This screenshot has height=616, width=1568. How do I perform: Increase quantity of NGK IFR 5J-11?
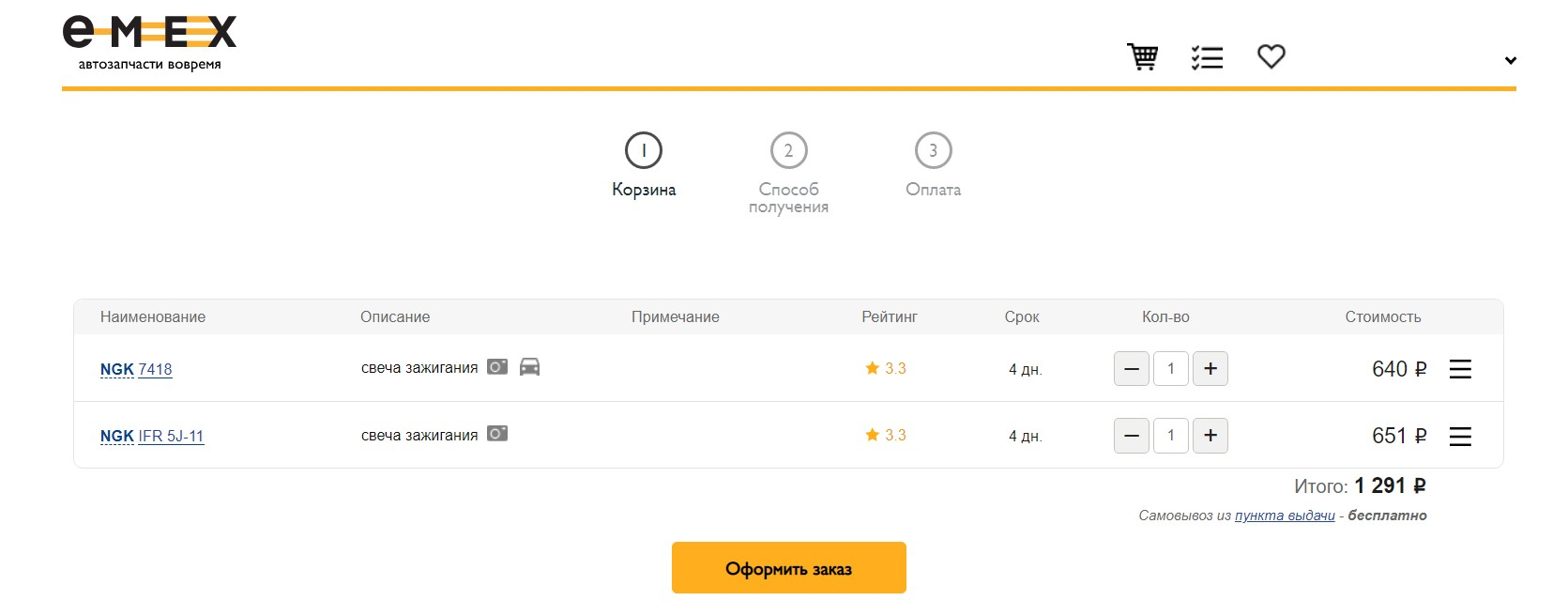click(1210, 436)
